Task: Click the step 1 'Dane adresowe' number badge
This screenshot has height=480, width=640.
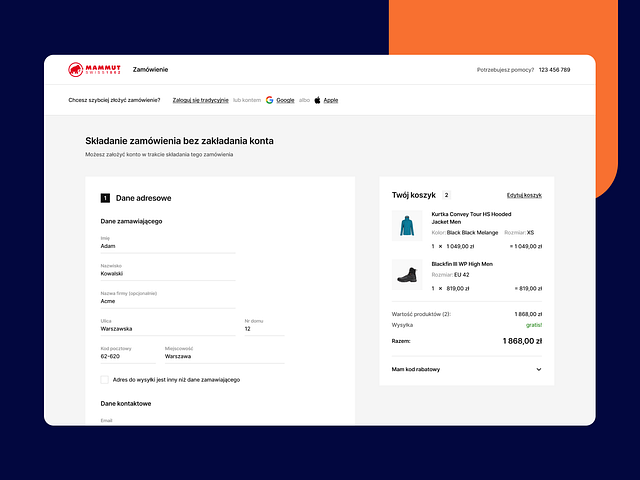Action: 105,198
